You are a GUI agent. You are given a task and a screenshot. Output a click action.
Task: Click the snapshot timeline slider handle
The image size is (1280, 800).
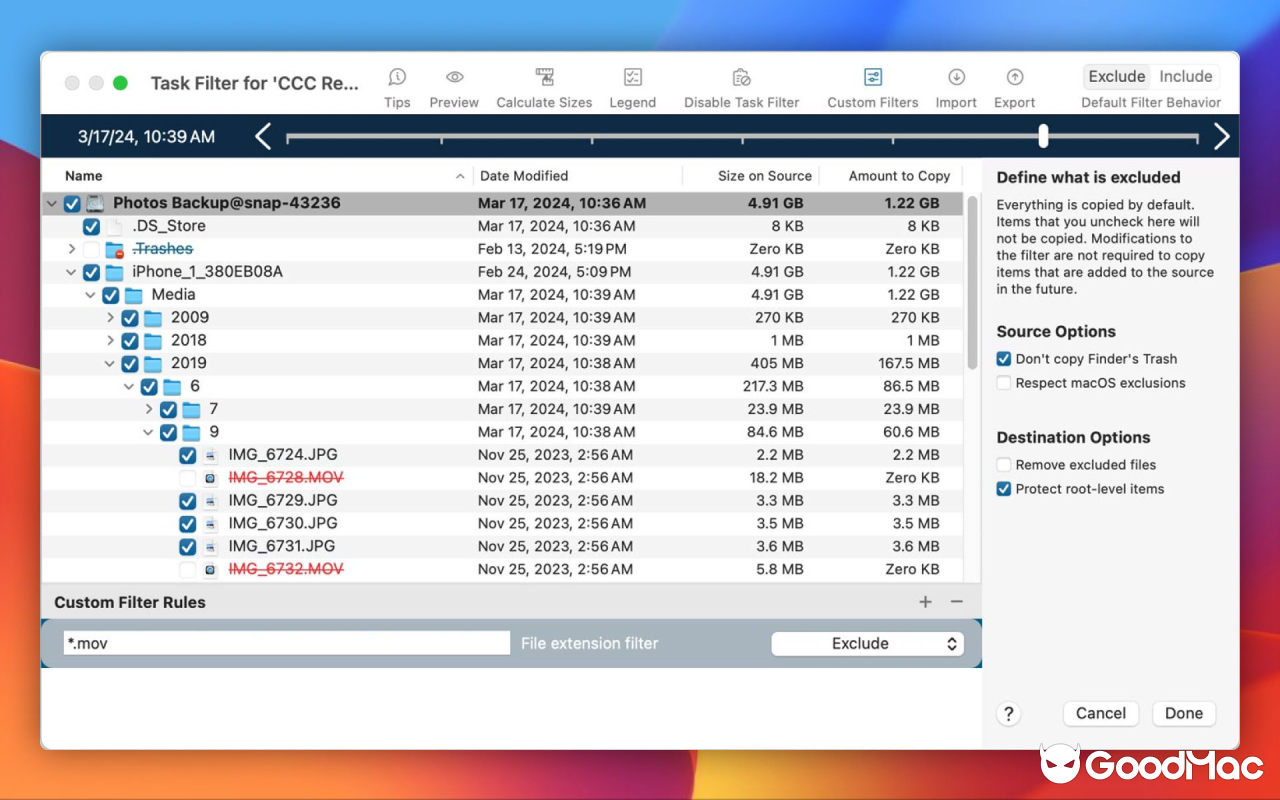pyautogui.click(x=1043, y=136)
